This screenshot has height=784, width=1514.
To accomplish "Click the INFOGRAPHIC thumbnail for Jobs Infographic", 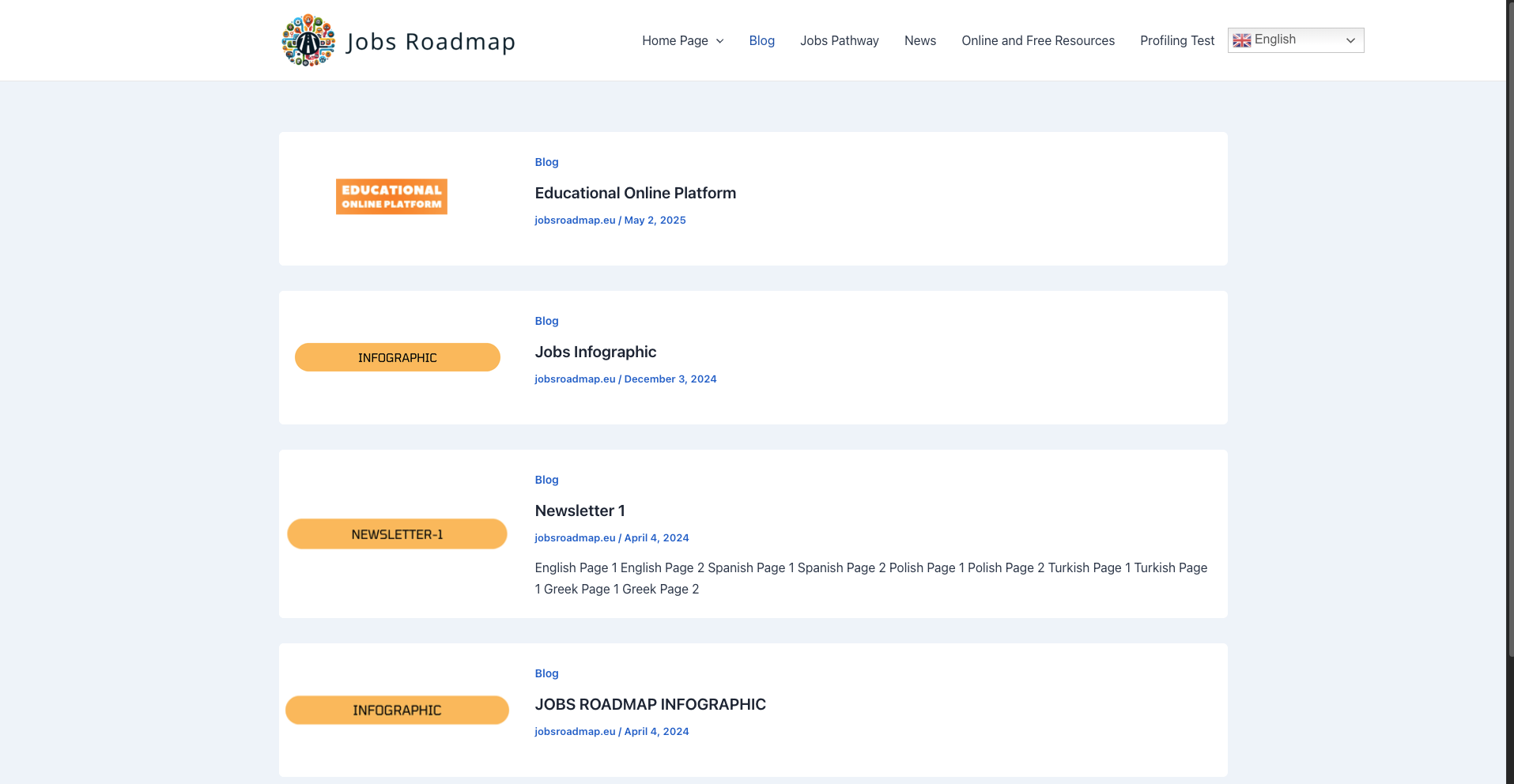I will click(396, 357).
